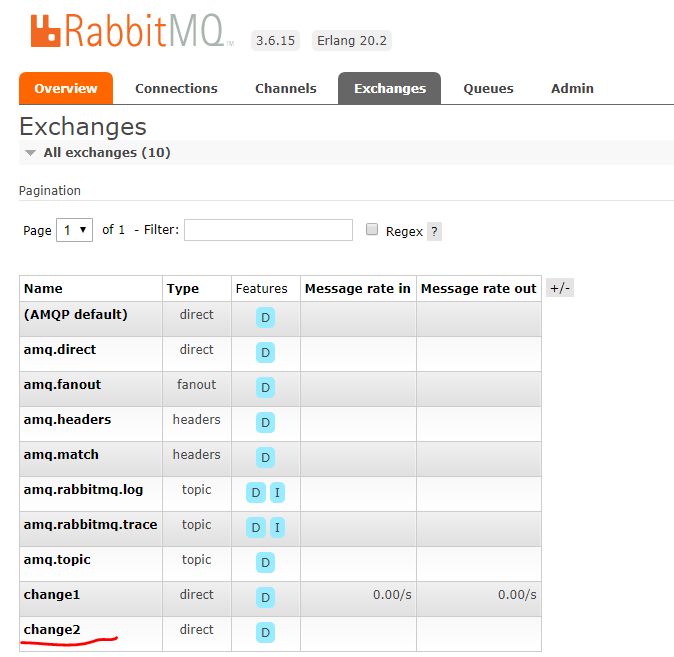The height and width of the screenshot is (657, 674).
Task: Click the D badge in amq.match row
Action: coord(265,457)
